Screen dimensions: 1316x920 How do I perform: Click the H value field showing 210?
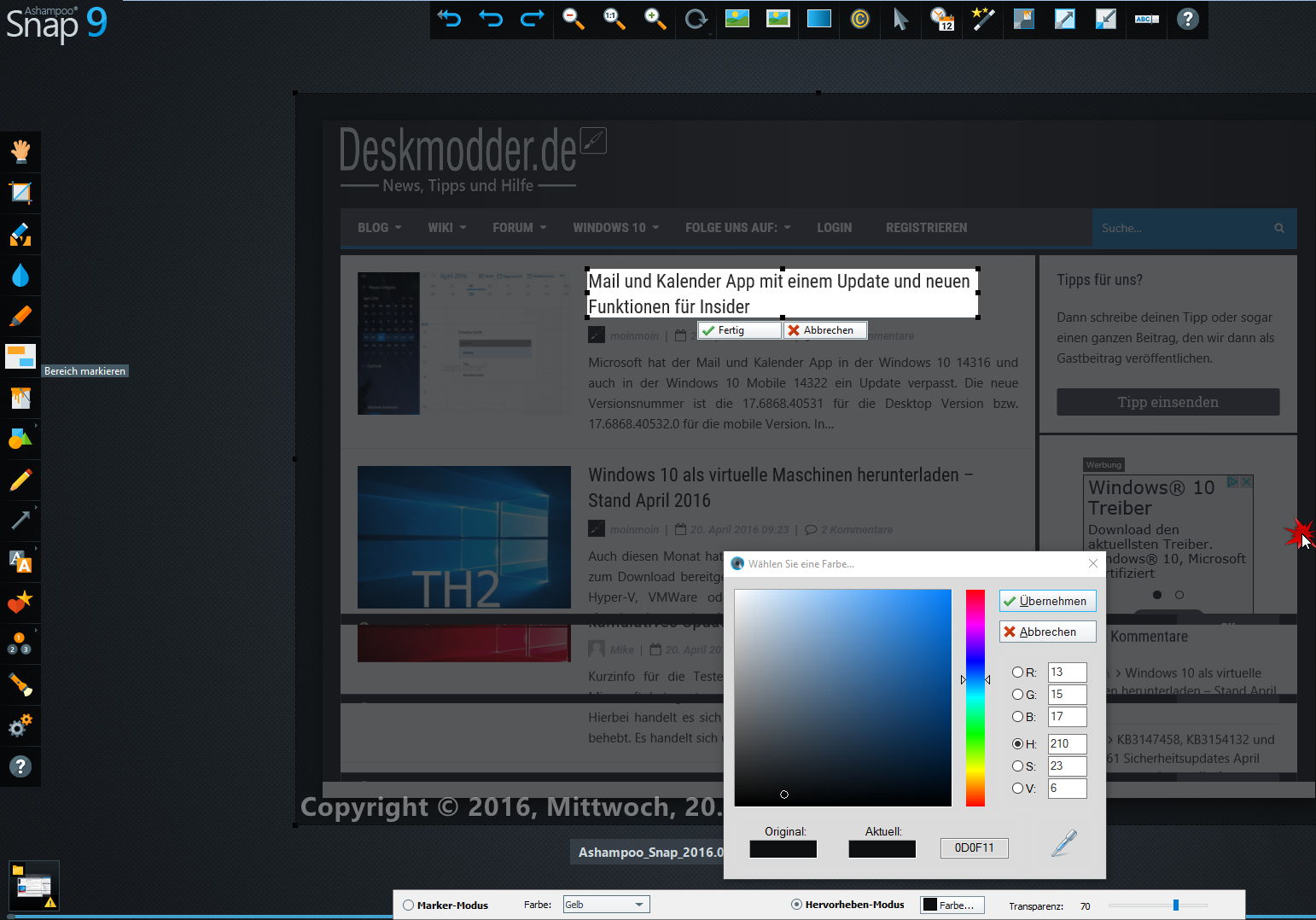(1068, 744)
